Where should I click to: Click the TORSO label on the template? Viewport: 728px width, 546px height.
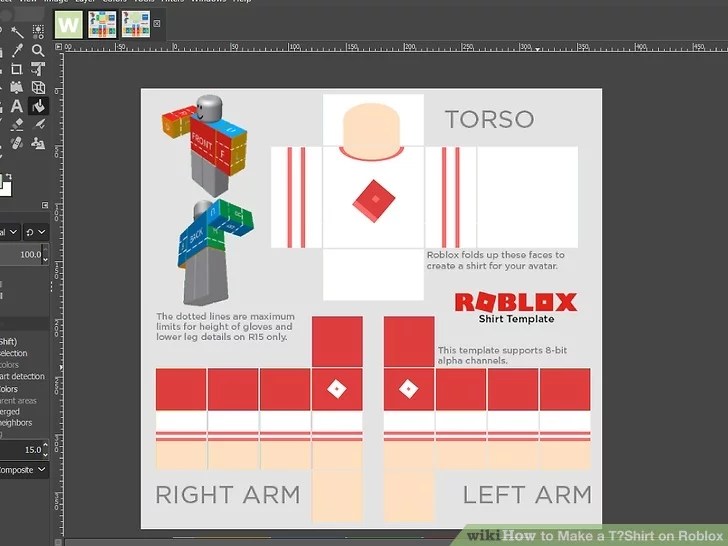489,119
